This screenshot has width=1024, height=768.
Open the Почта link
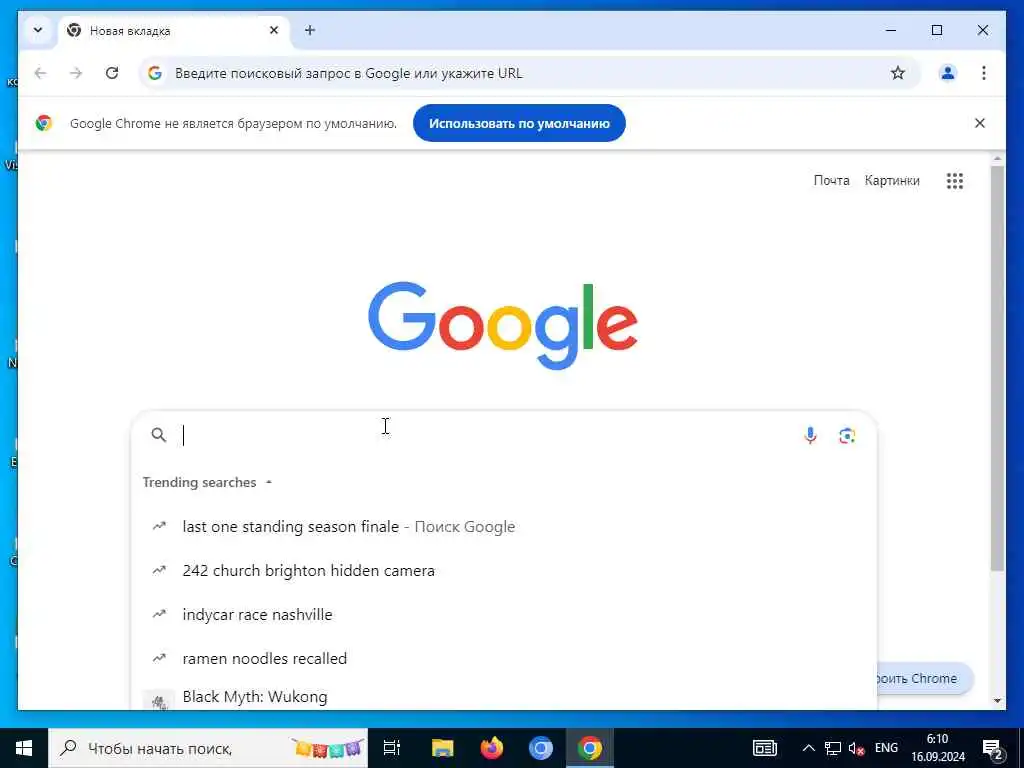pos(831,181)
